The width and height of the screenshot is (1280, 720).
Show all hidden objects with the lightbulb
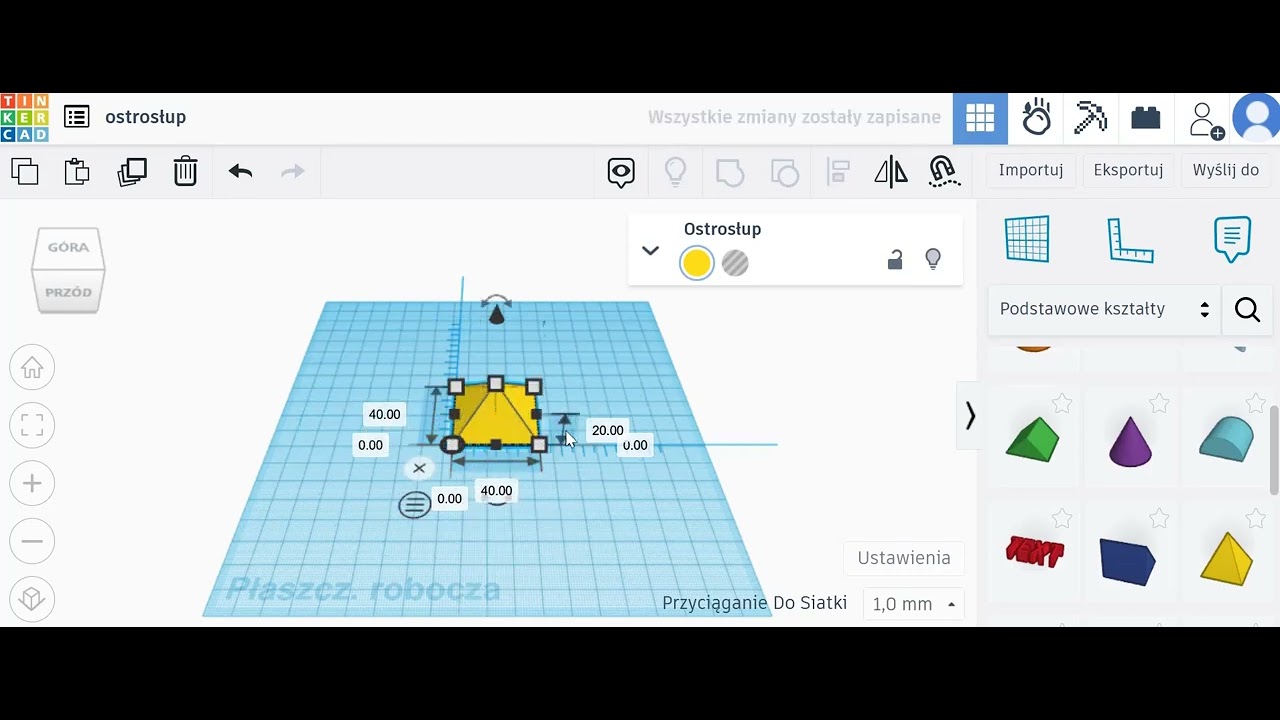676,172
